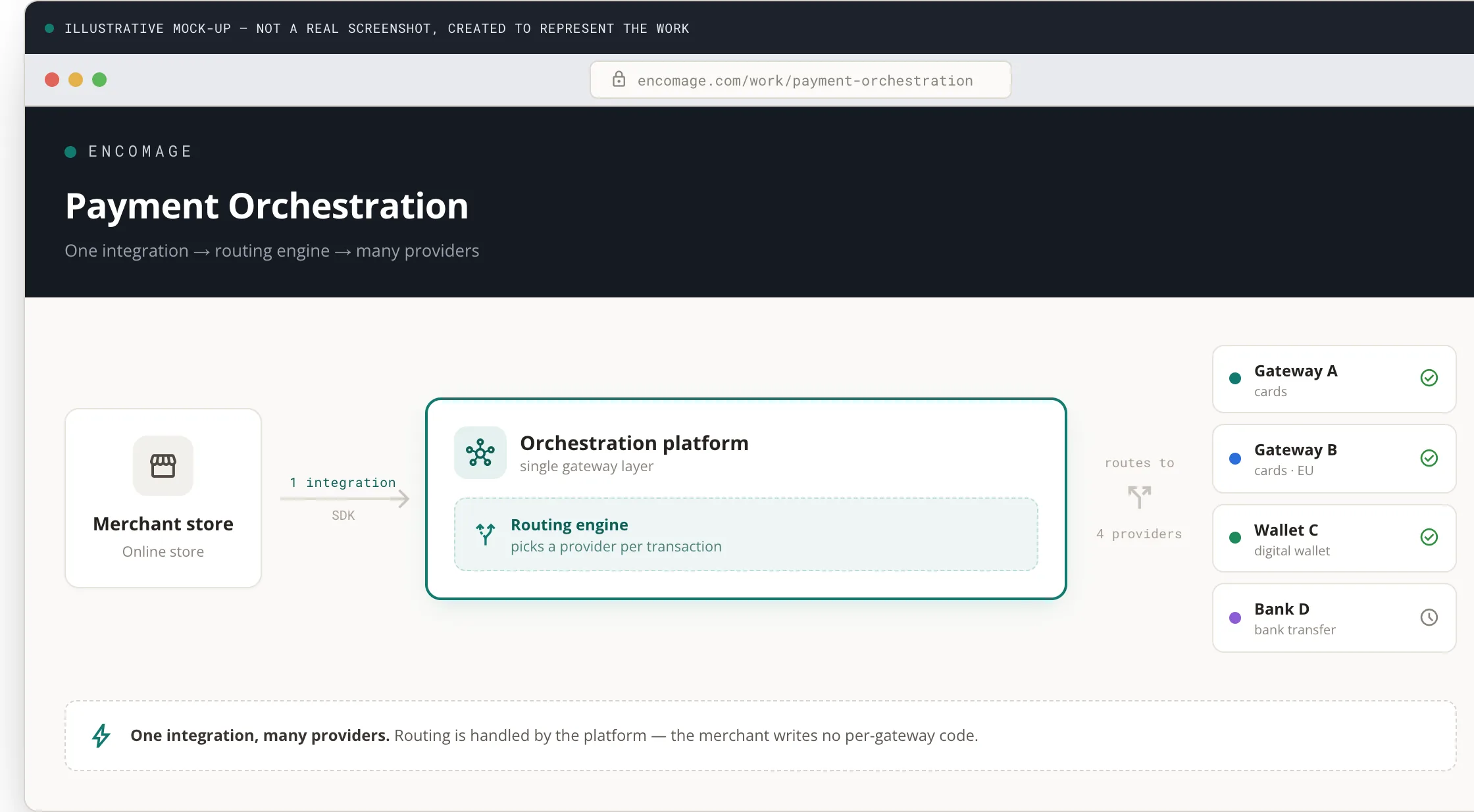
Task: Select the Gateway B cards EU card
Action: click(1334, 459)
